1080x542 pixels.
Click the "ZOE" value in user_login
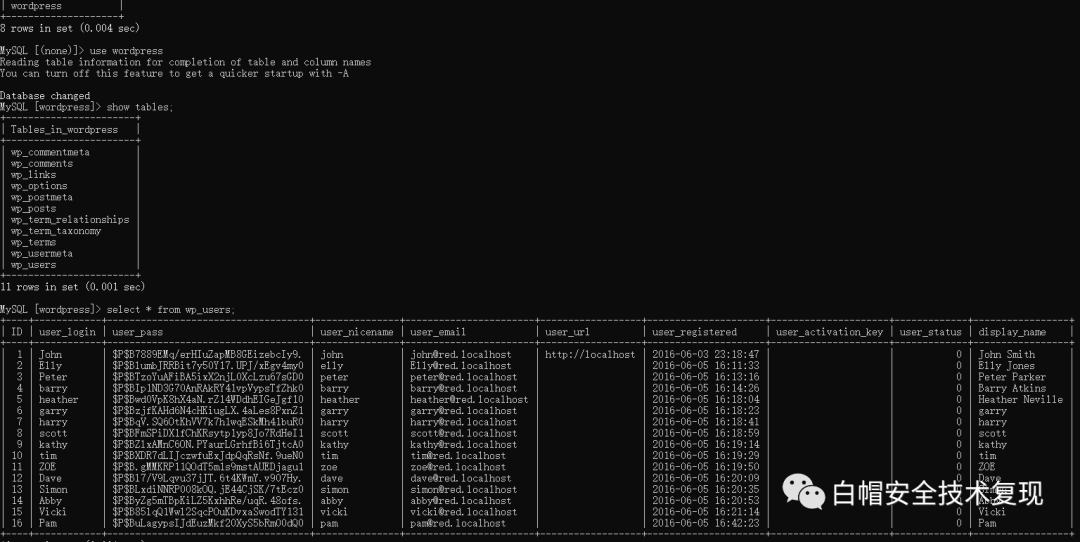(50, 467)
